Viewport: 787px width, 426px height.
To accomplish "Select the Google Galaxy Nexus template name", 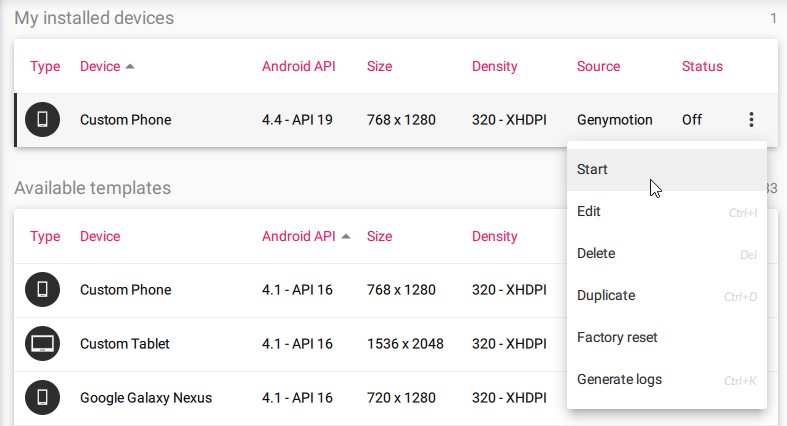I will pyautogui.click(x=146, y=398).
